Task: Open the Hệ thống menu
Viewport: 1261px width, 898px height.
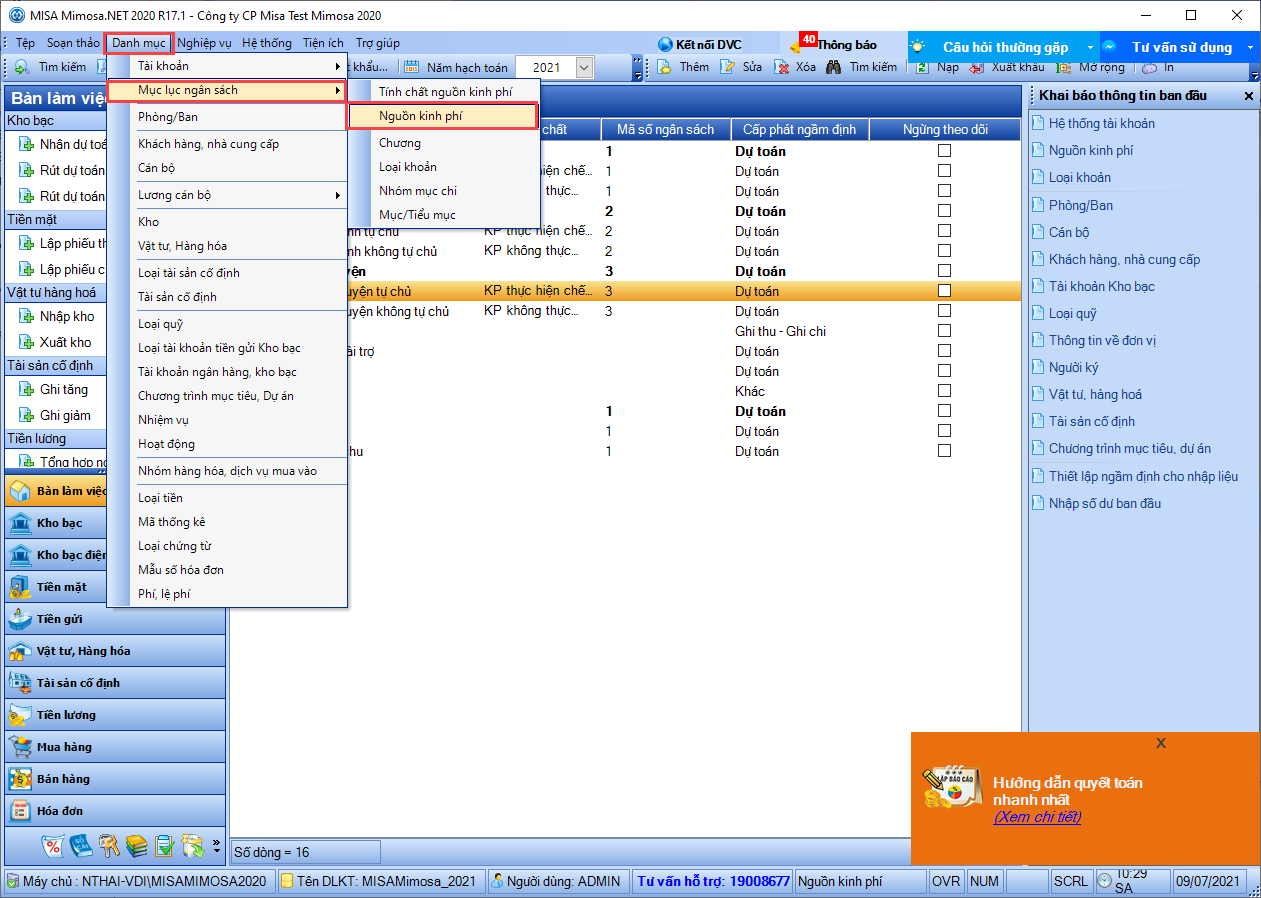Action: (x=267, y=43)
